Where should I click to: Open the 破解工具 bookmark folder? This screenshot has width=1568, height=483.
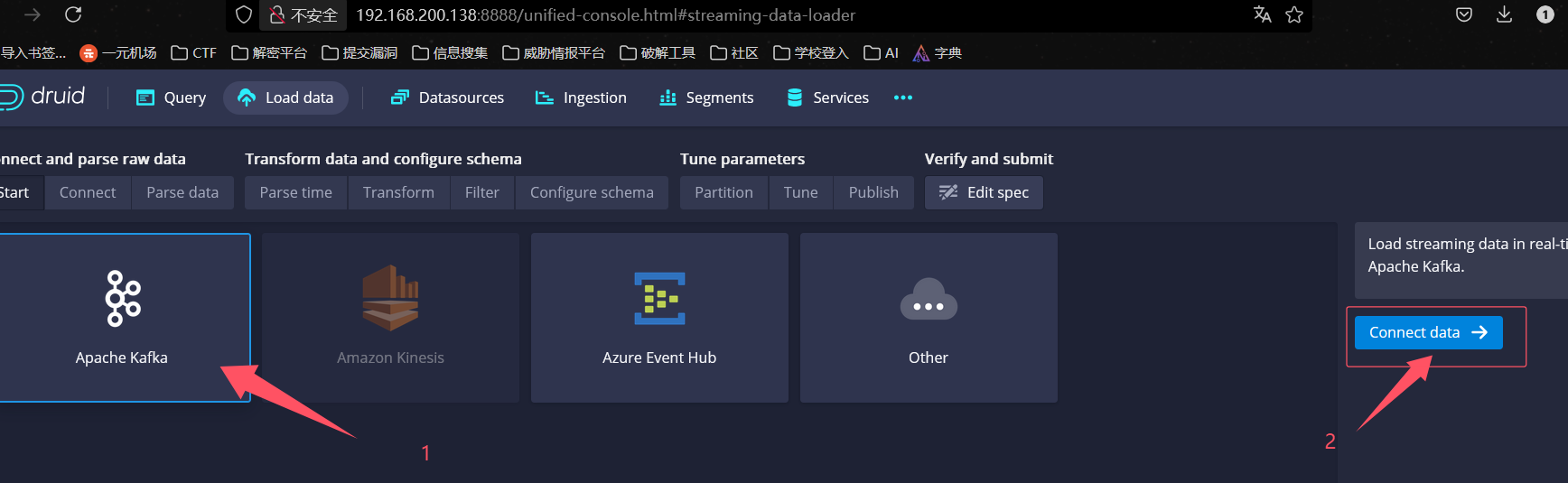point(658,53)
